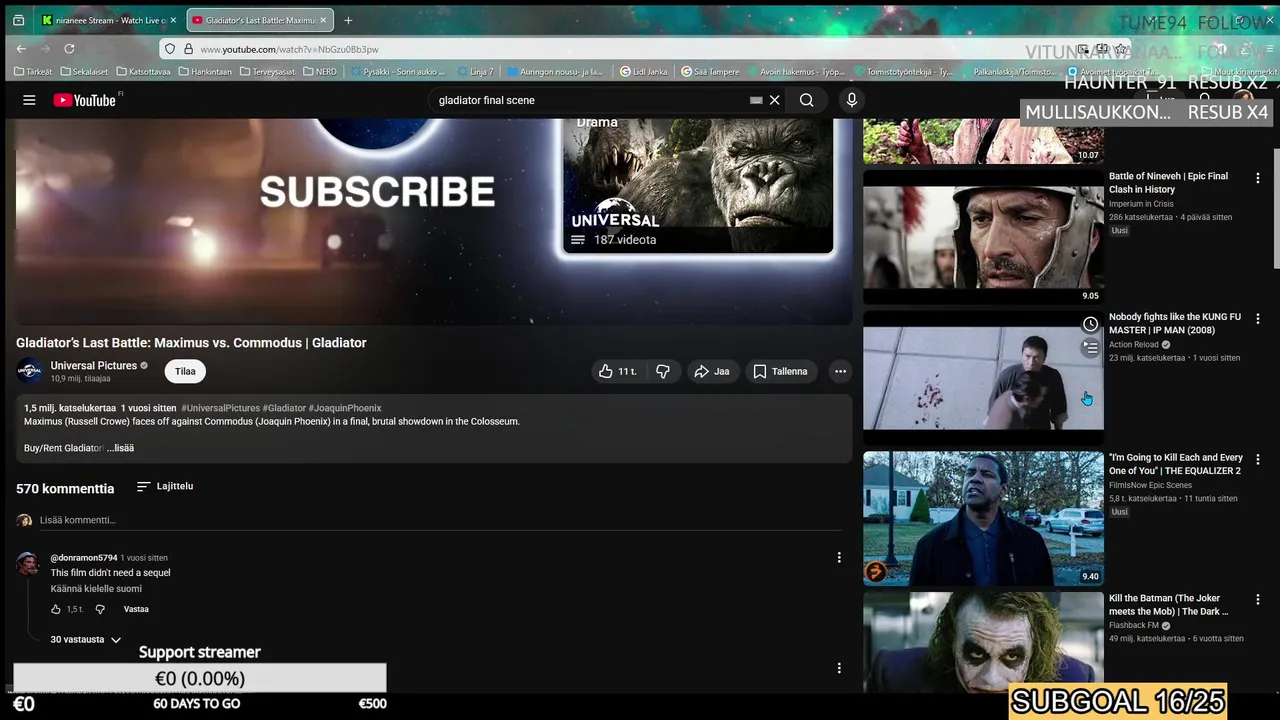The height and width of the screenshot is (720, 1280).
Task: Open options for the IP MAN video
Action: (x=1258, y=319)
